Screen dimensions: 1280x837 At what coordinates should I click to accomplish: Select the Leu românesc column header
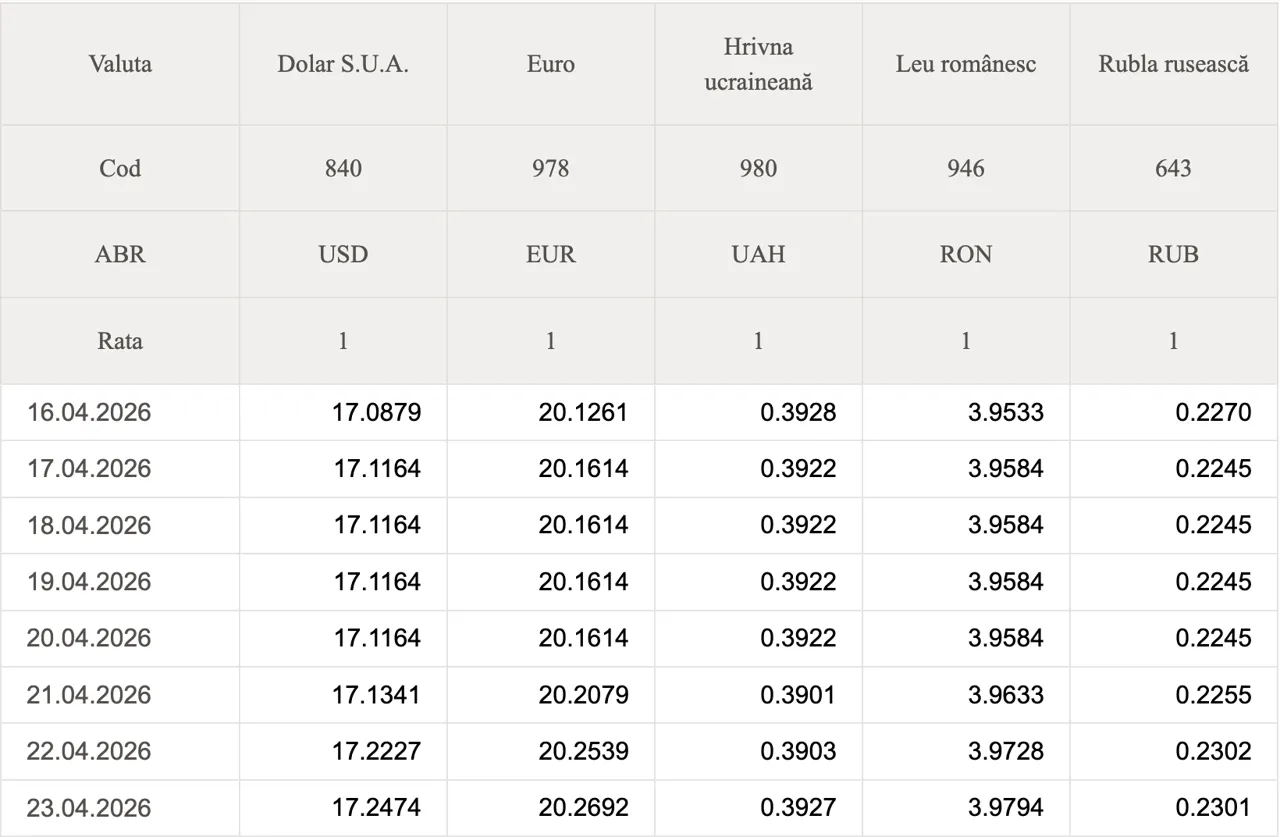pos(965,65)
